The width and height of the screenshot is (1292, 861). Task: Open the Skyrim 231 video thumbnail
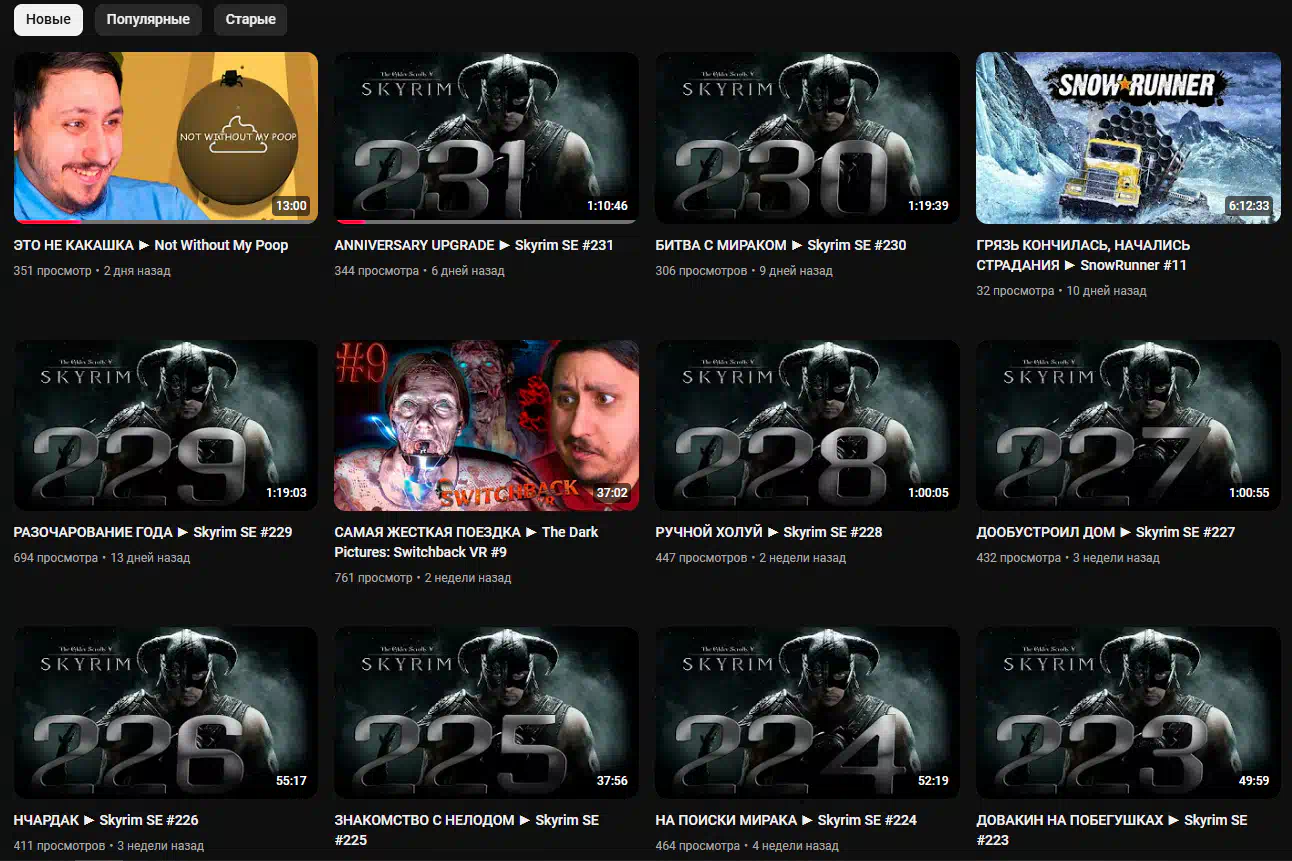(486, 138)
